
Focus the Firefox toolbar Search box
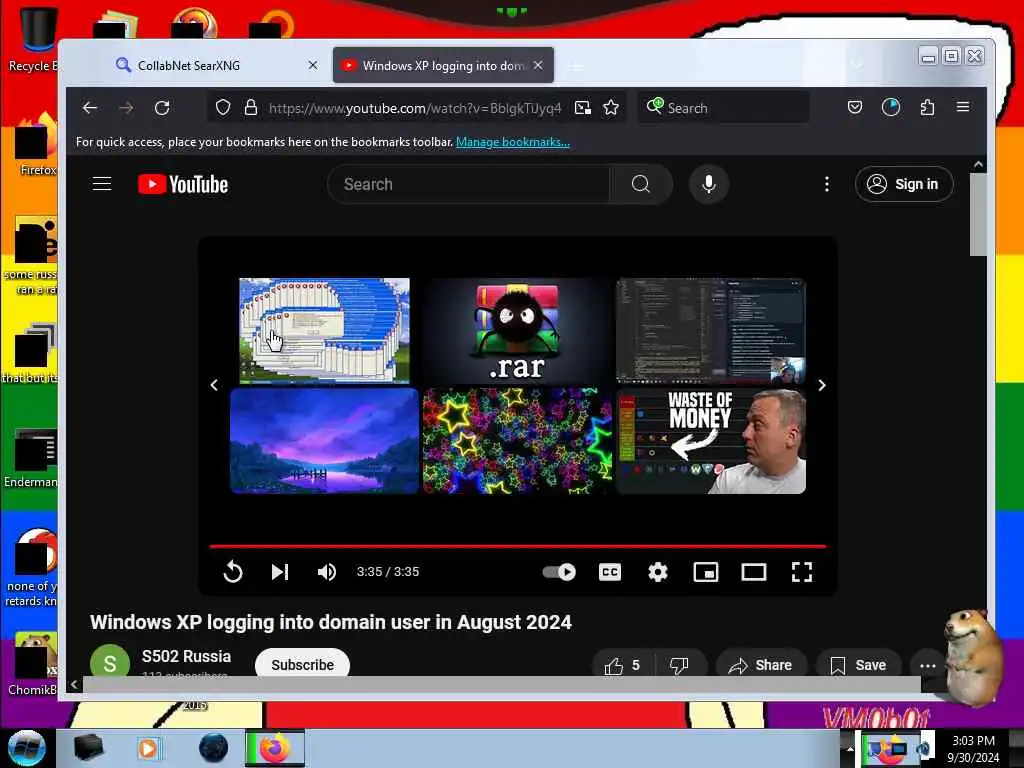723,108
